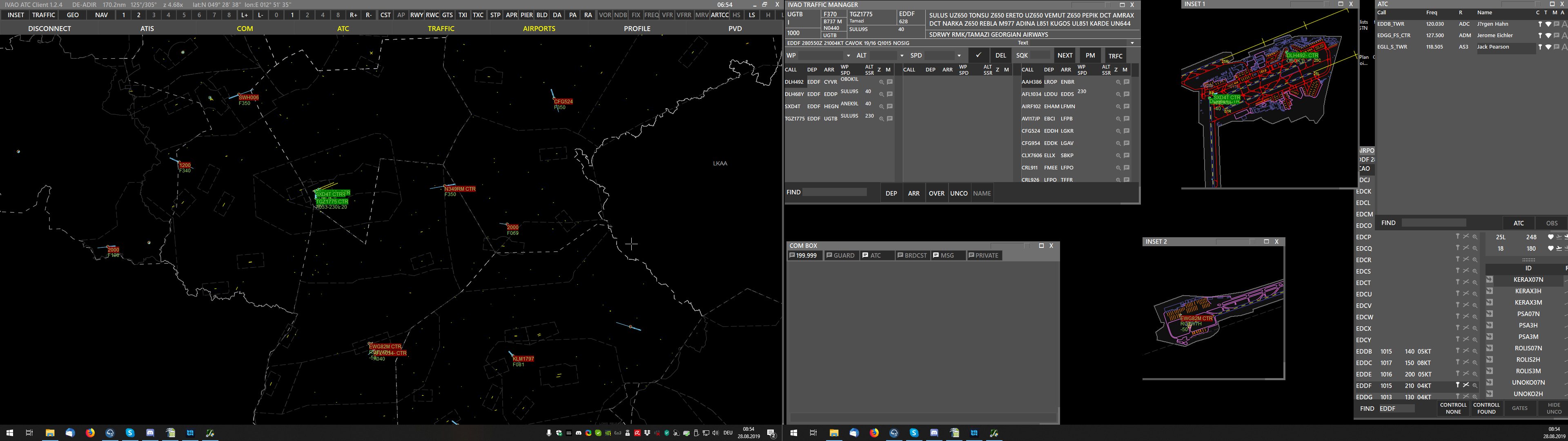Click the checkmark confirm button

(978, 56)
